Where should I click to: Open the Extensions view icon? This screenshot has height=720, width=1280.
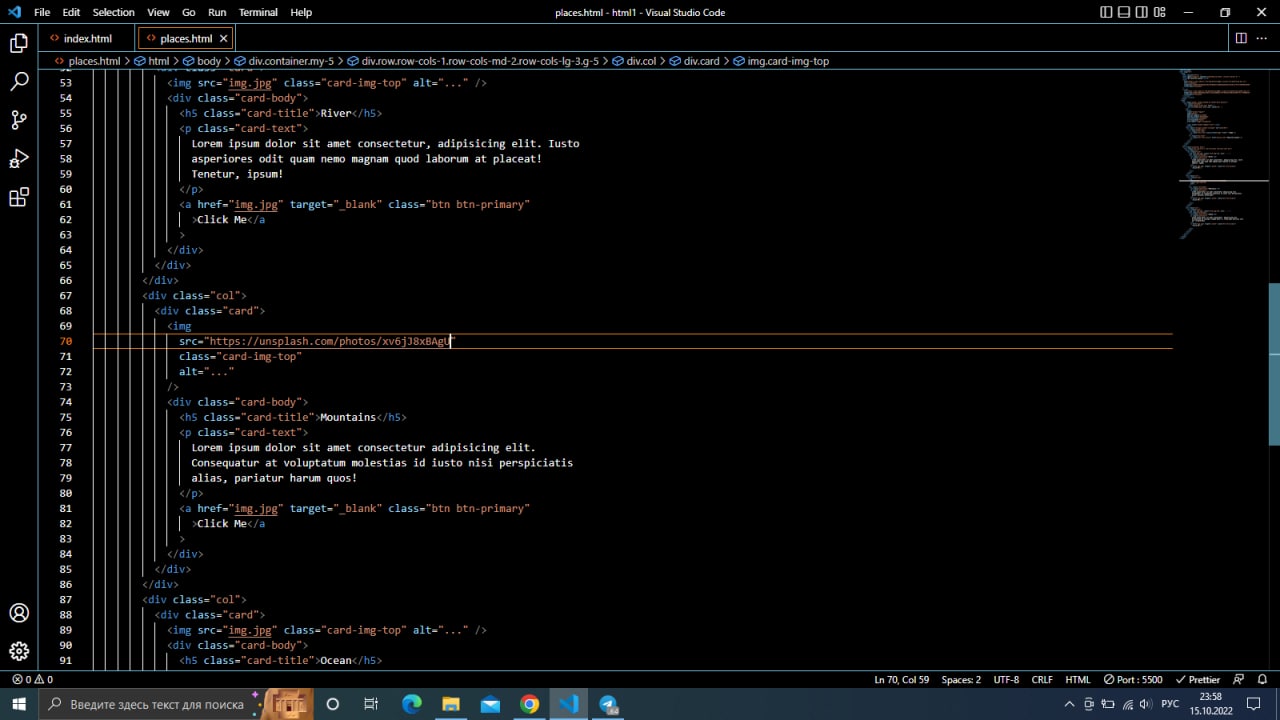(19, 198)
